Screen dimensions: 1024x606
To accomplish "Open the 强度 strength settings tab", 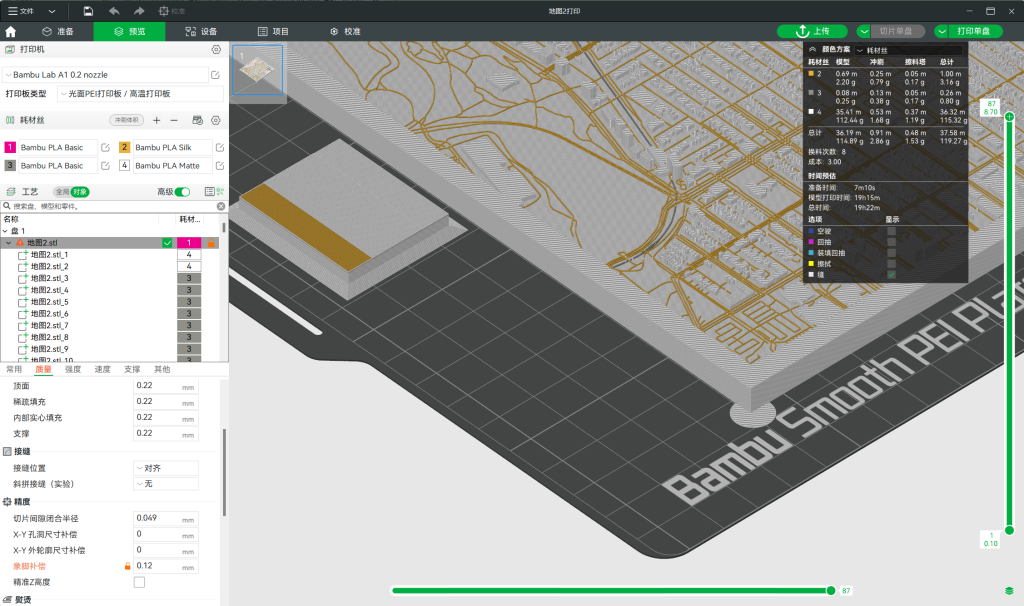I will tap(73, 369).
